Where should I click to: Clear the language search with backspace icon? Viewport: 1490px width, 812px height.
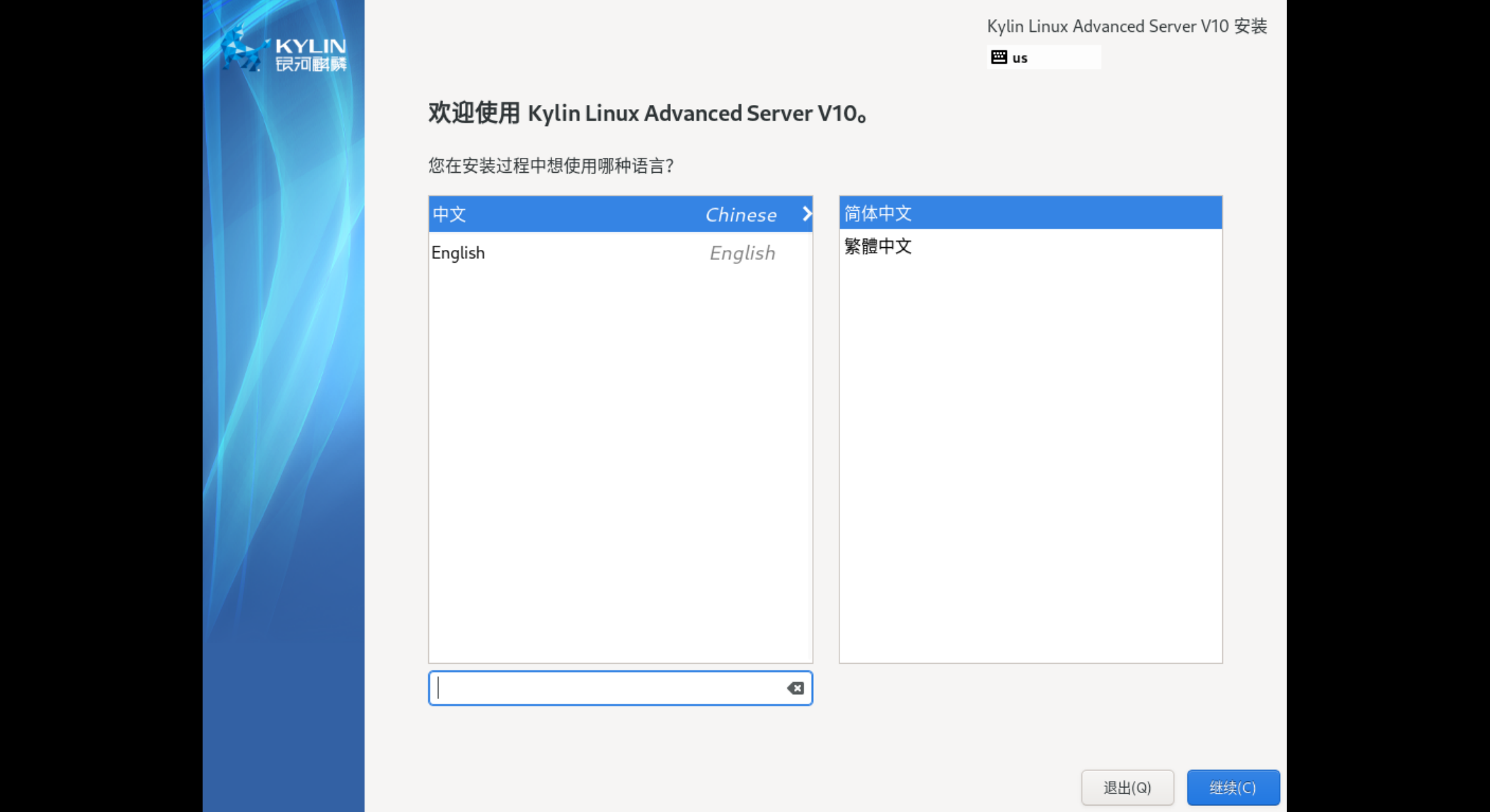[795, 688]
